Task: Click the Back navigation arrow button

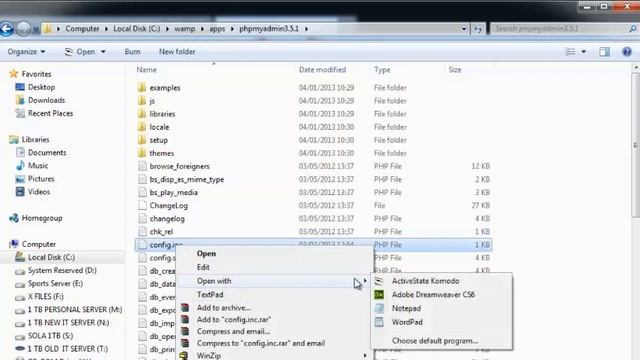Action: [x=7, y=29]
